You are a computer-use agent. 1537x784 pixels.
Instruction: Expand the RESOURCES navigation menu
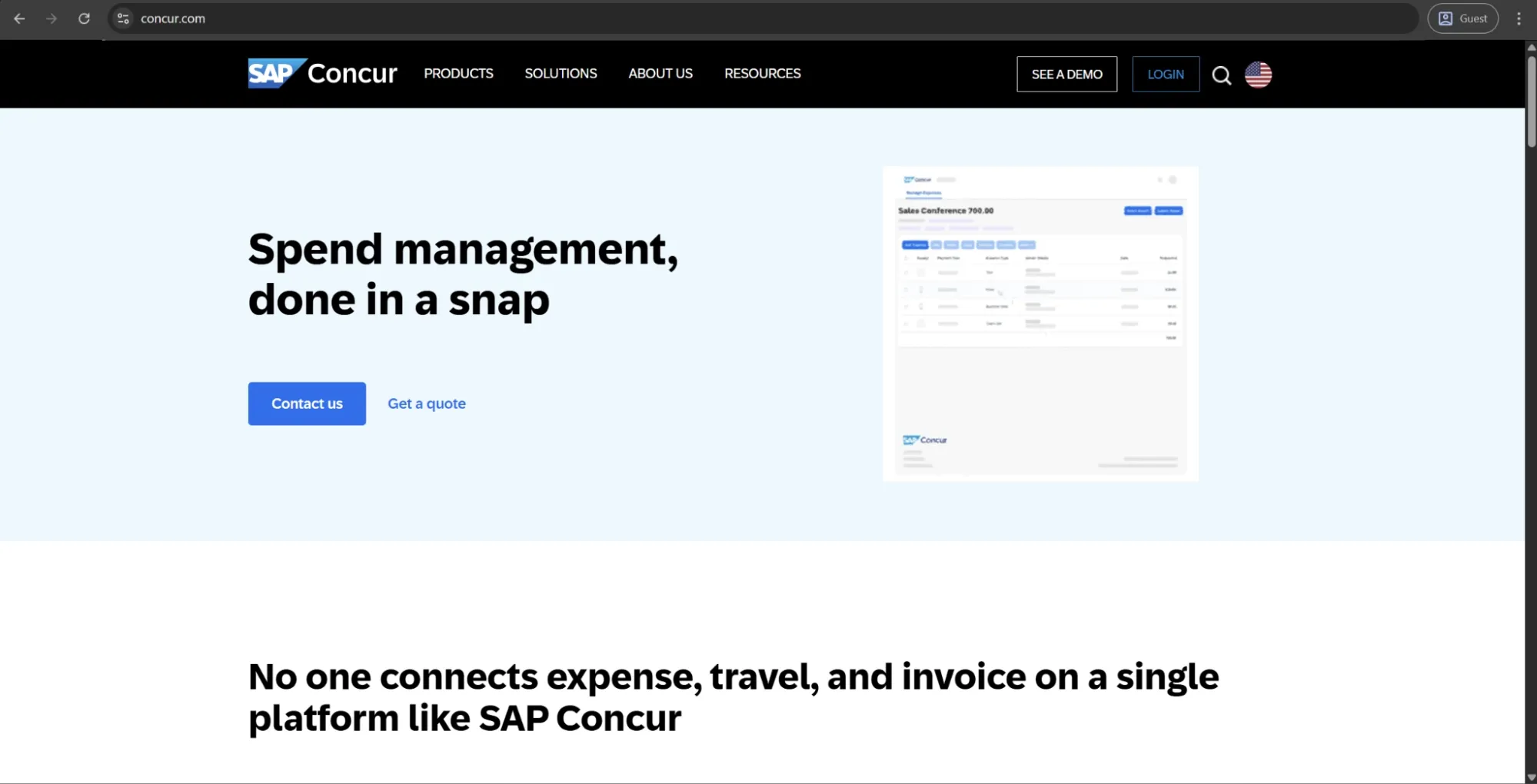[x=763, y=73]
